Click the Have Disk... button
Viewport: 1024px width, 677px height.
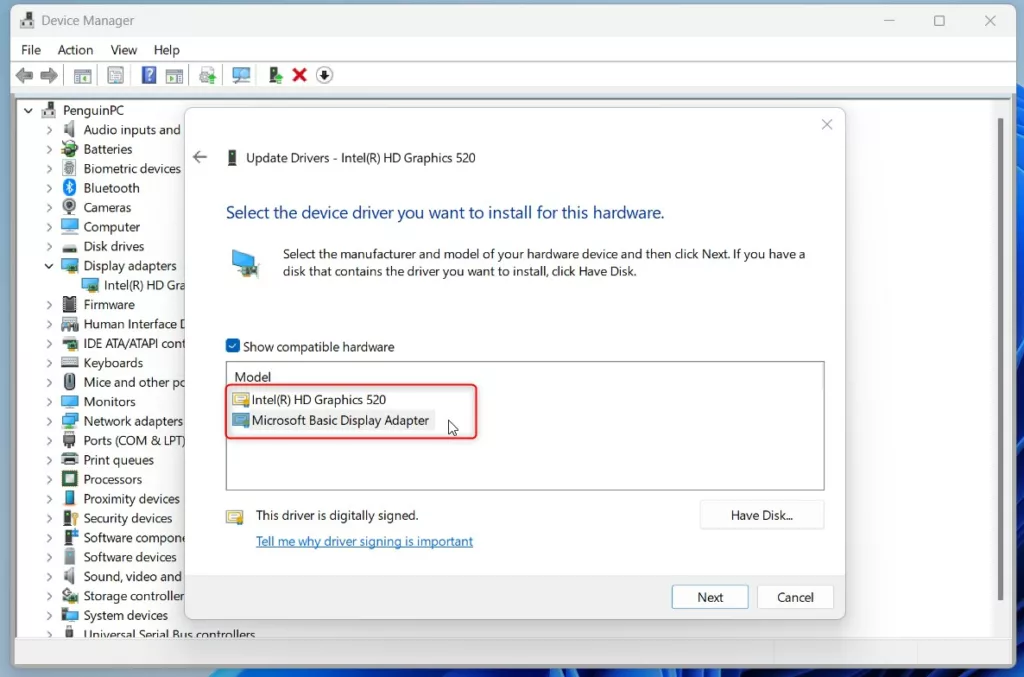[761, 515]
